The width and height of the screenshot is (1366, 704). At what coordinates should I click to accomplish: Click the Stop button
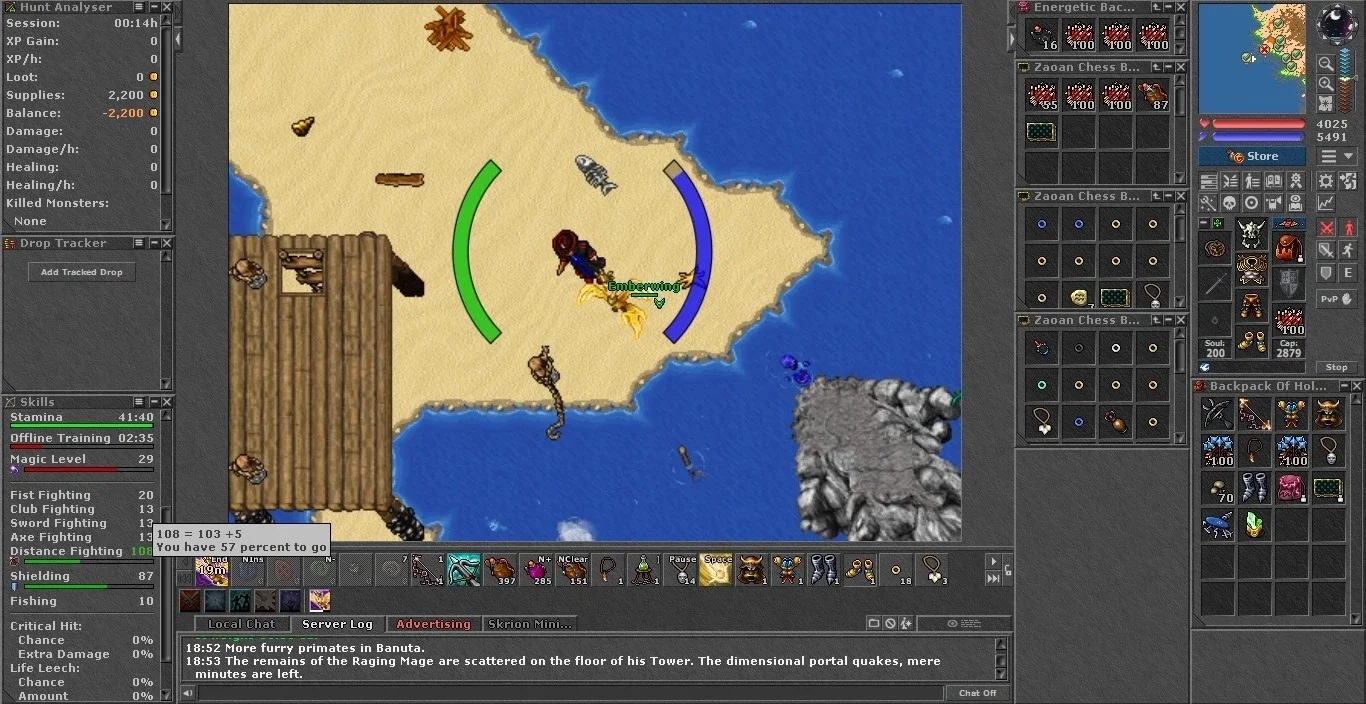click(x=1336, y=367)
